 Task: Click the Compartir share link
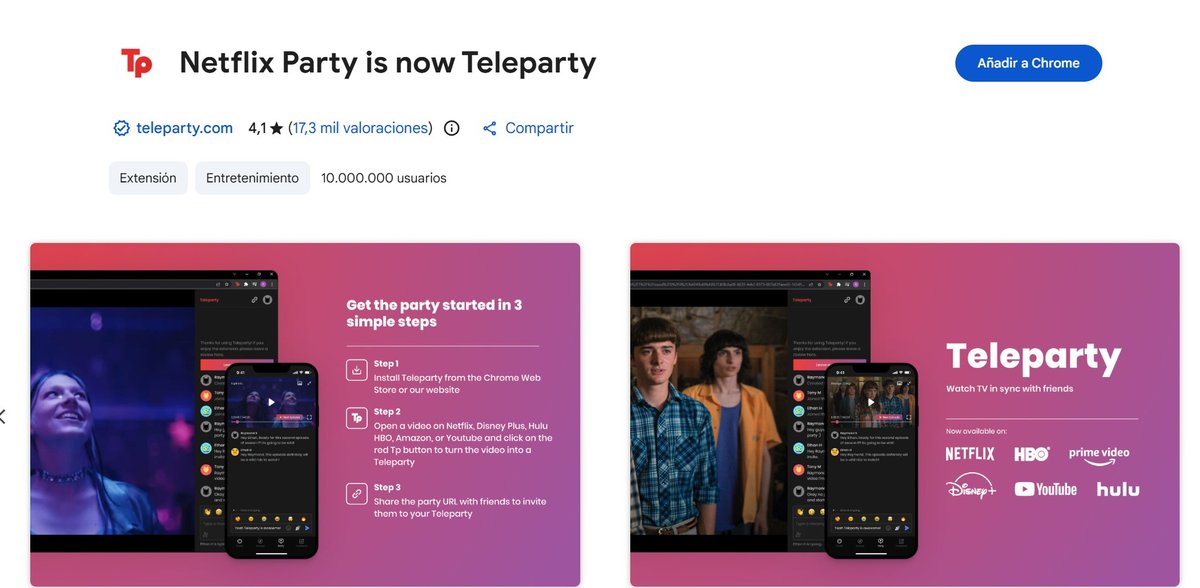pos(539,128)
